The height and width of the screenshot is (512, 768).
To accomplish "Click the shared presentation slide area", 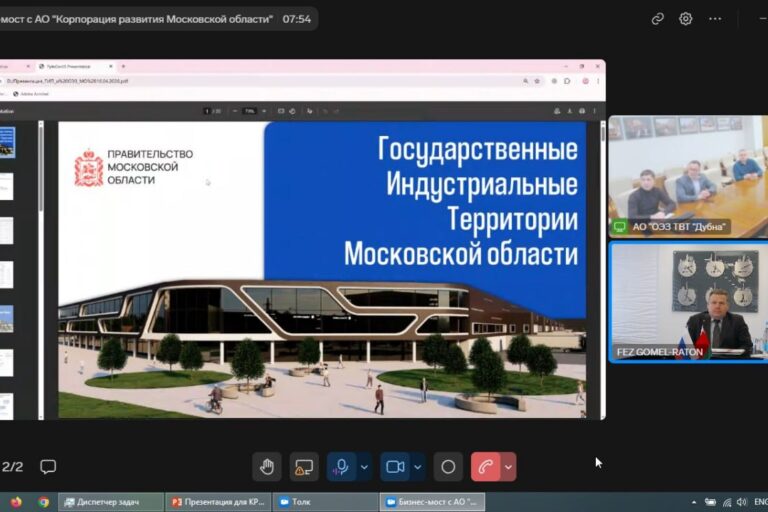I will click(322, 270).
